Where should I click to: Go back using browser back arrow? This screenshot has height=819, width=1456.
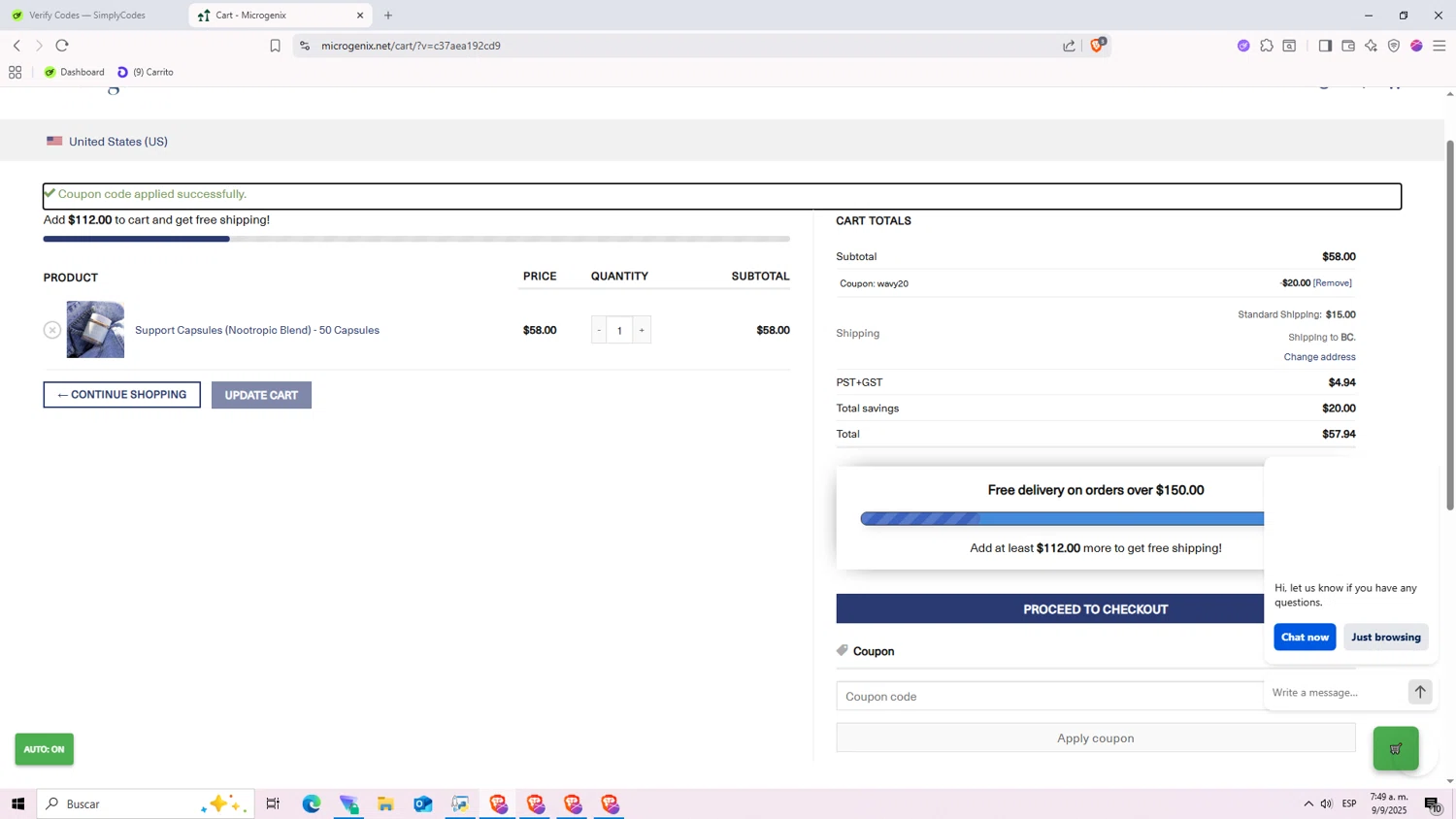[x=17, y=46]
